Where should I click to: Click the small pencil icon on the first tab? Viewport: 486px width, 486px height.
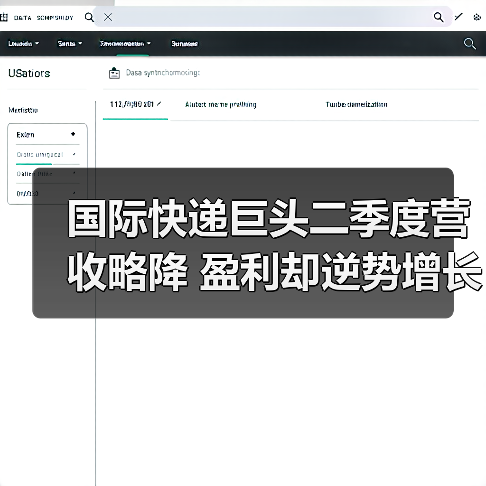tap(159, 104)
